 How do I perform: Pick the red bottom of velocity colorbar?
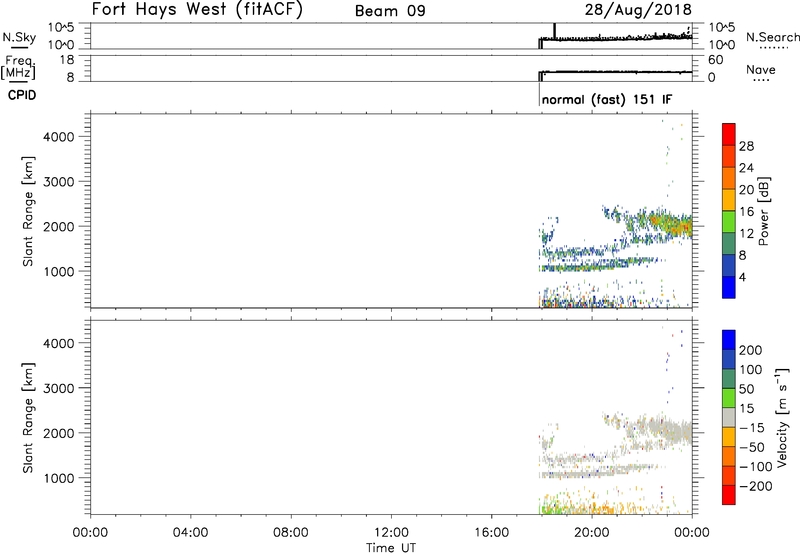click(x=729, y=495)
